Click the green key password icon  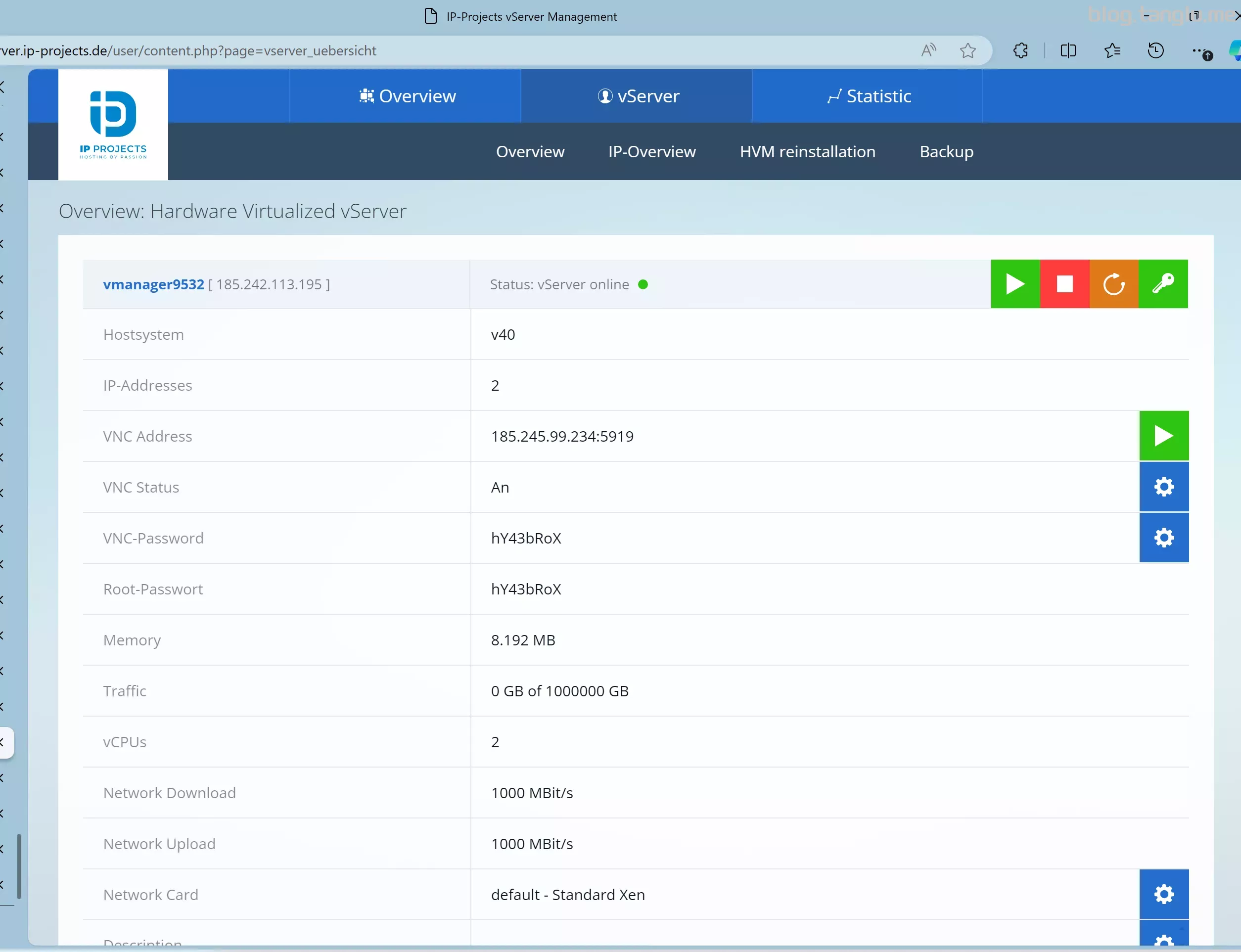coord(1163,284)
